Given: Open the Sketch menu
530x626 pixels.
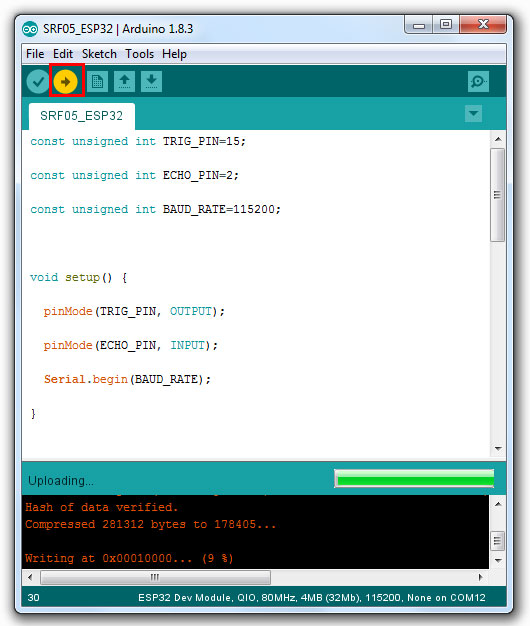Looking at the screenshot, I should (x=99, y=54).
